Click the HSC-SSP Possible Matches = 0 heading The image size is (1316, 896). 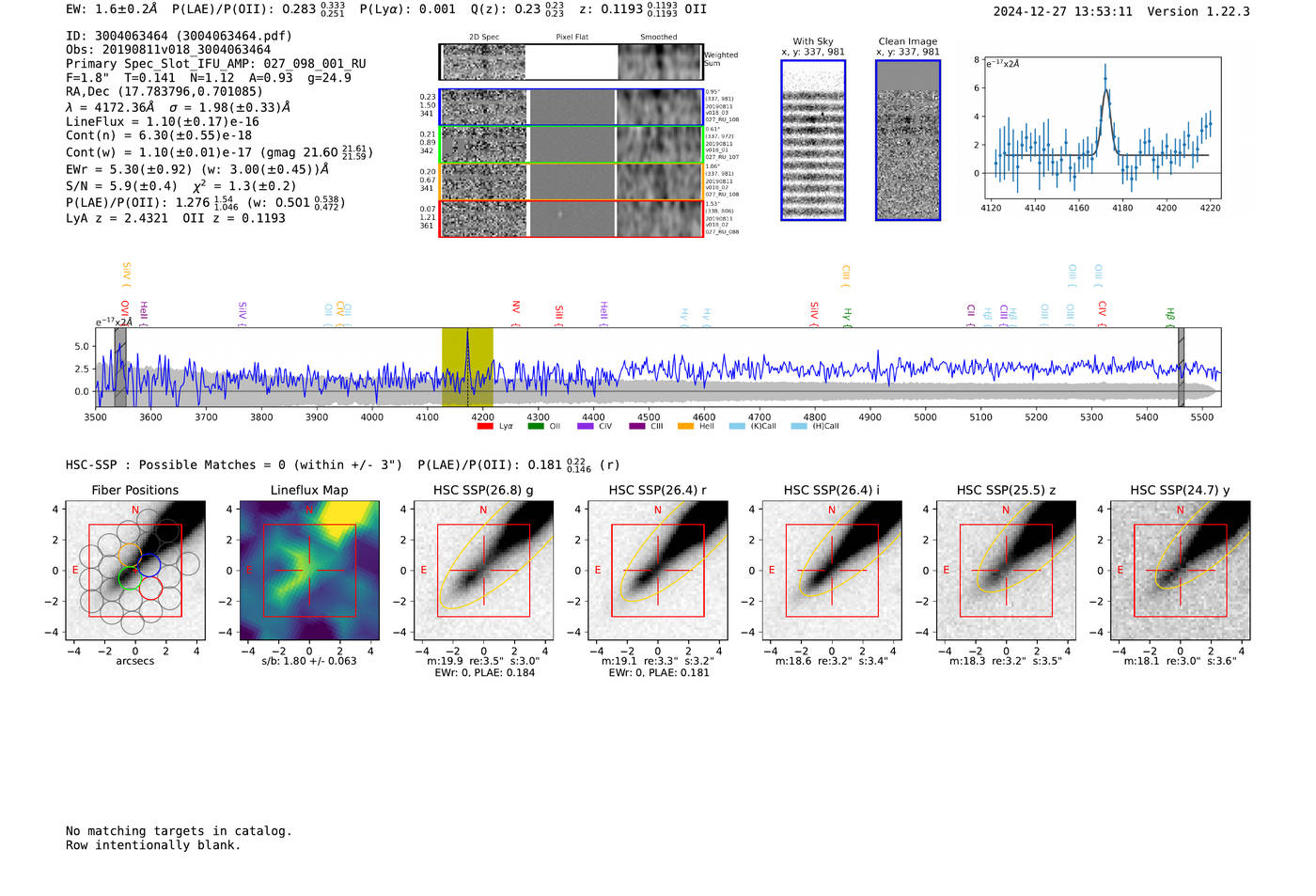click(234, 465)
